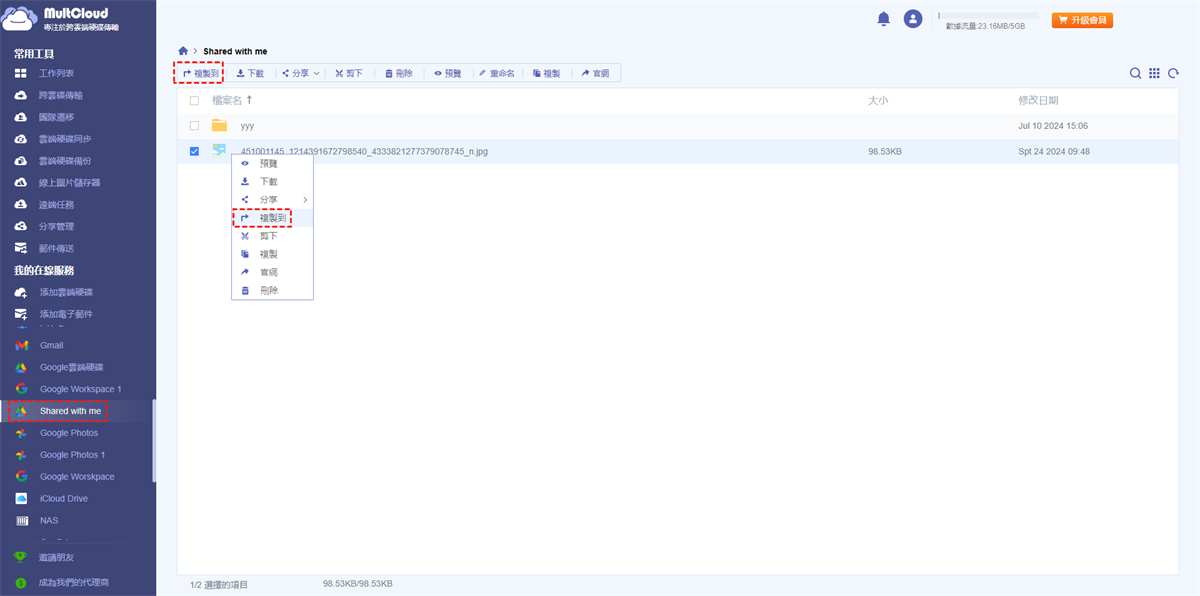Click 邀請朋友 at sidebar bottom
The height and width of the screenshot is (596, 1200).
[x=56, y=558]
